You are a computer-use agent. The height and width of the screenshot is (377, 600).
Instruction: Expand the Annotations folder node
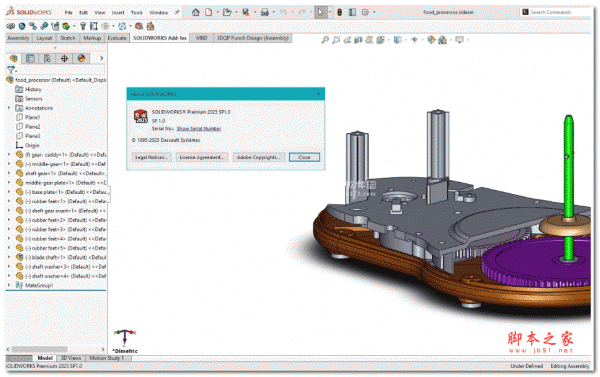click(9, 108)
